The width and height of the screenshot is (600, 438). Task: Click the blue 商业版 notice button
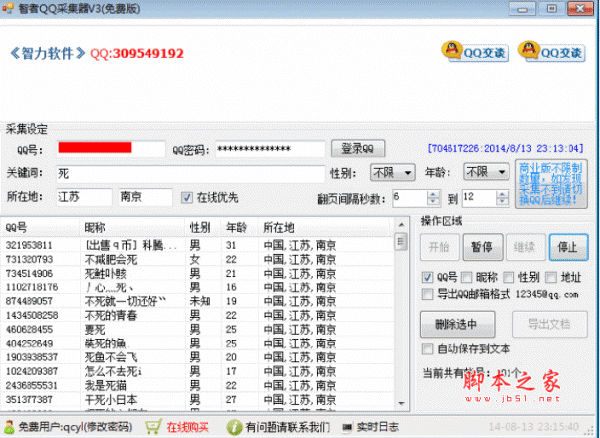(x=551, y=184)
